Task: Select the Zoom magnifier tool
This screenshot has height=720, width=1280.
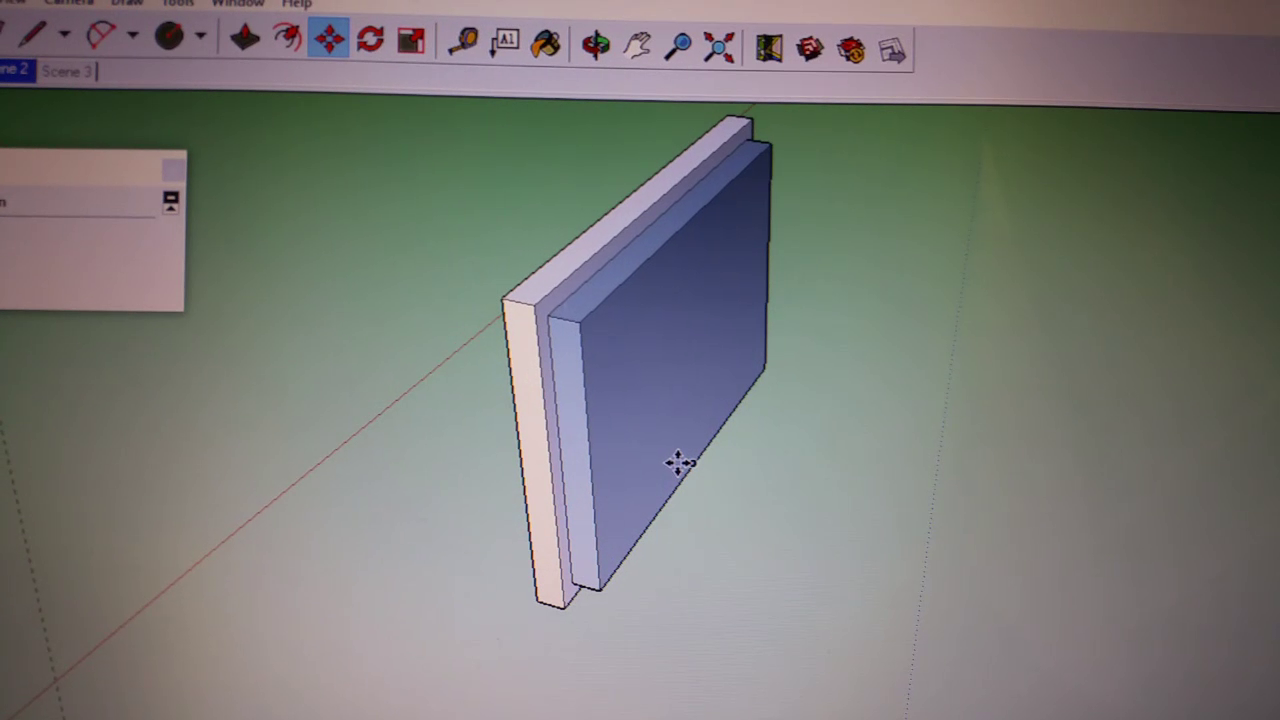Action: click(678, 45)
